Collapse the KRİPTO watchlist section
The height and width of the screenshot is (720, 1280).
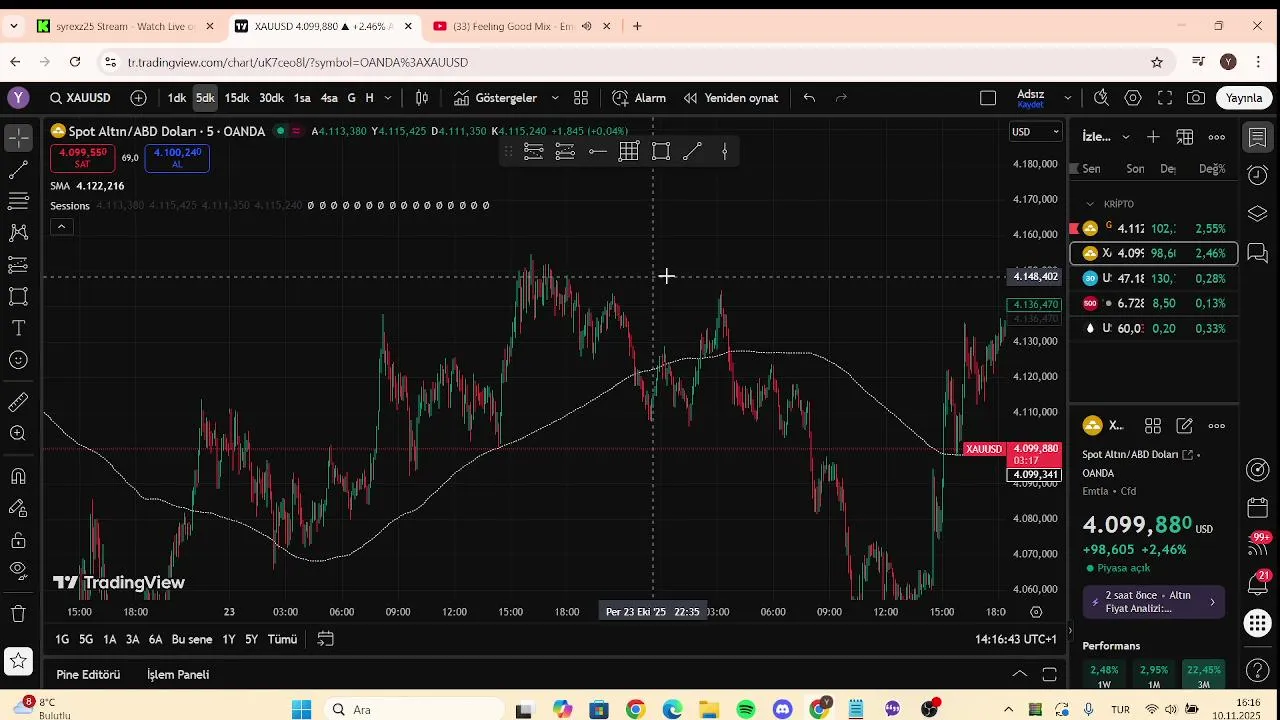[x=1090, y=204]
